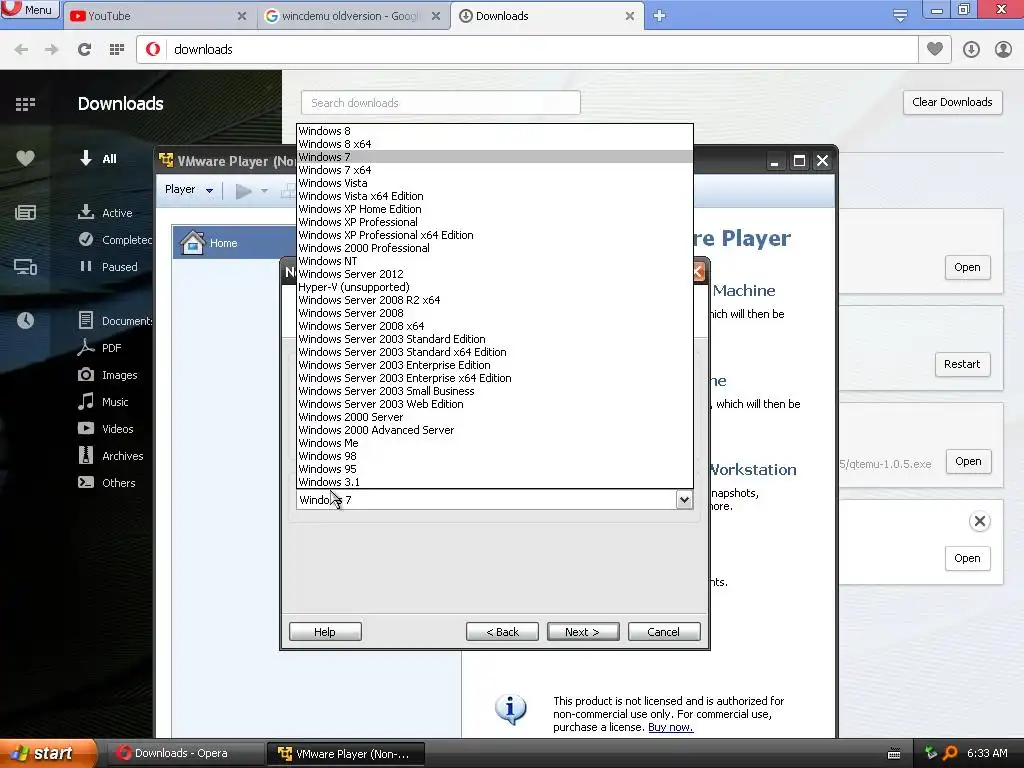The height and width of the screenshot is (768, 1024).
Task: Click Clear Downloads in Opera
Action: [952, 103]
